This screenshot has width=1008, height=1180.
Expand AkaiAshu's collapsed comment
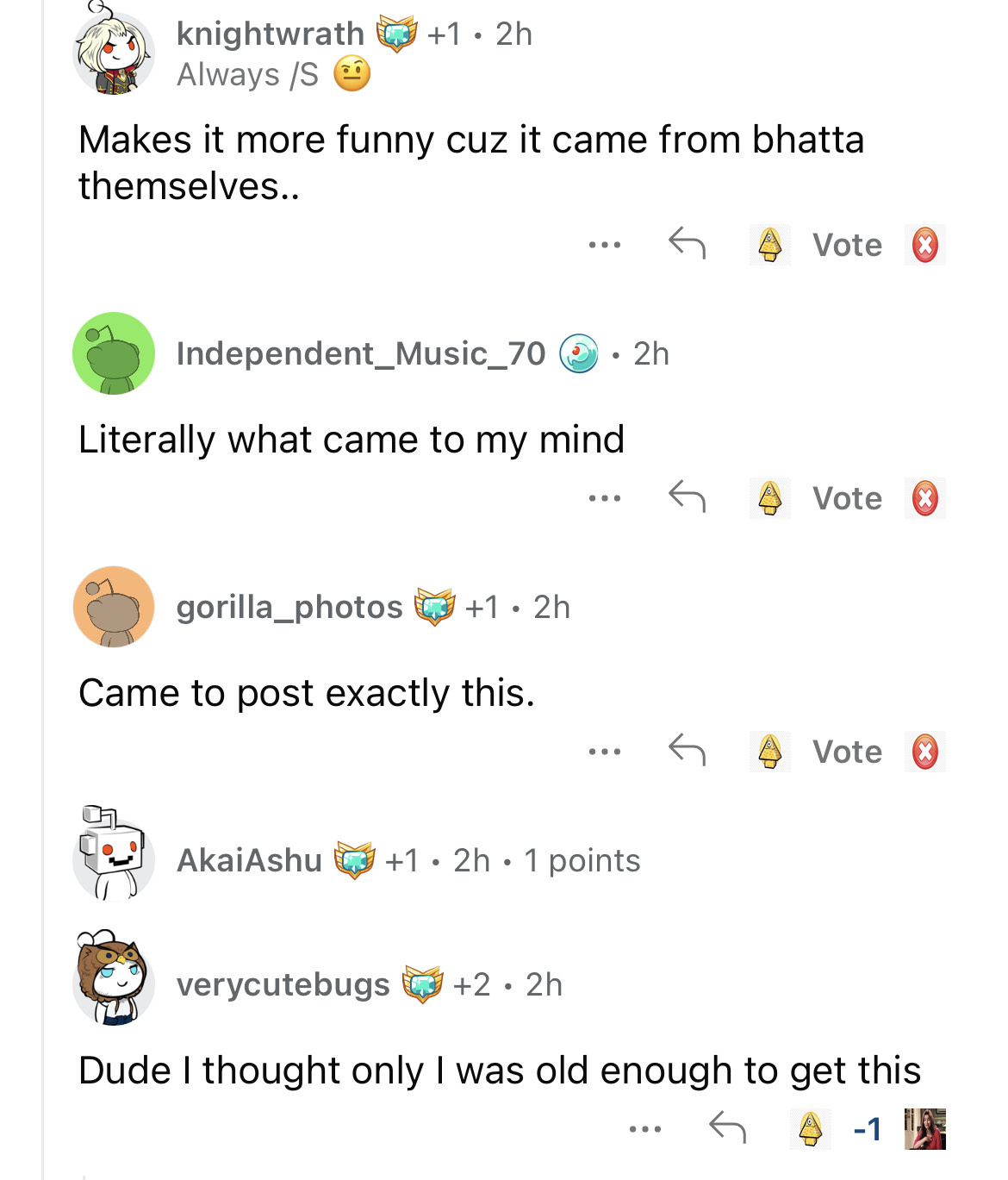pyautogui.click(x=408, y=860)
